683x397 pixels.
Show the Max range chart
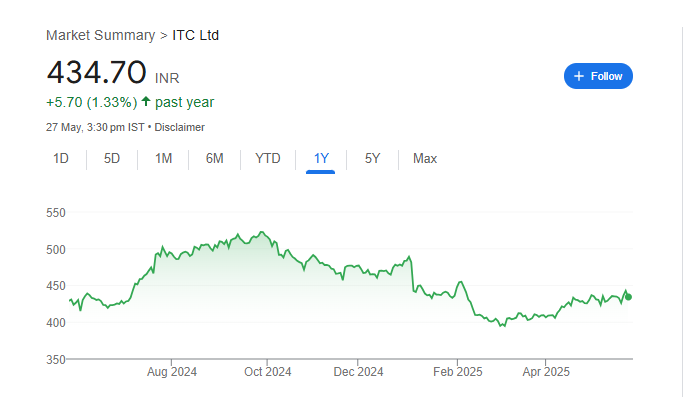click(425, 158)
